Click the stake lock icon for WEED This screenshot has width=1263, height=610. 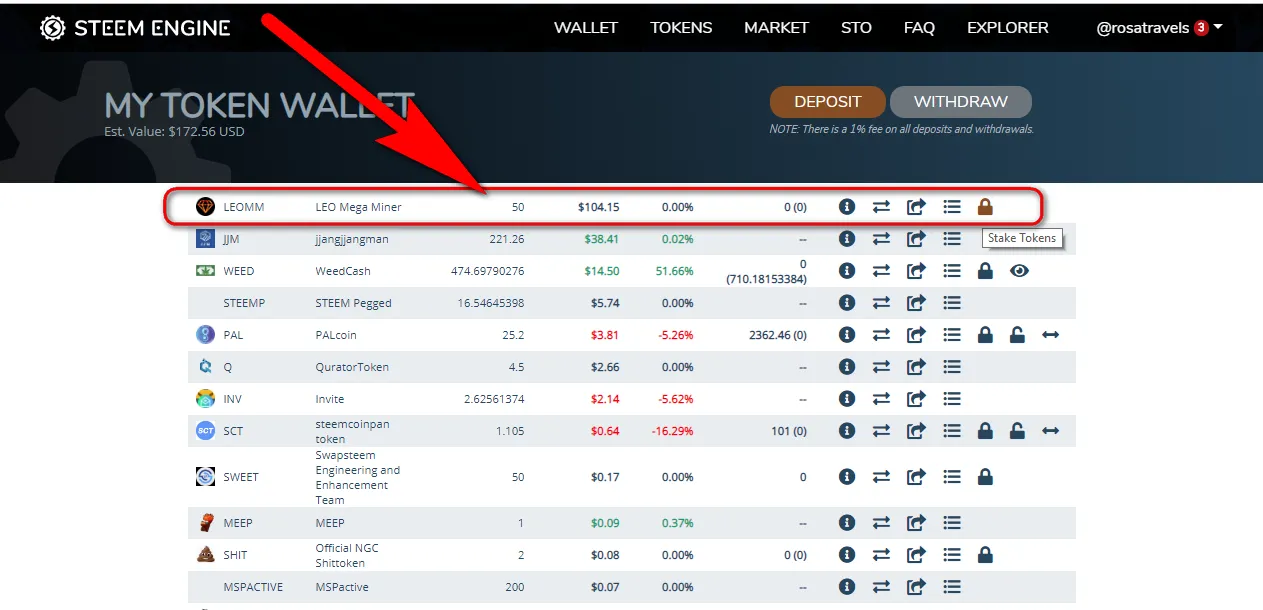(985, 271)
